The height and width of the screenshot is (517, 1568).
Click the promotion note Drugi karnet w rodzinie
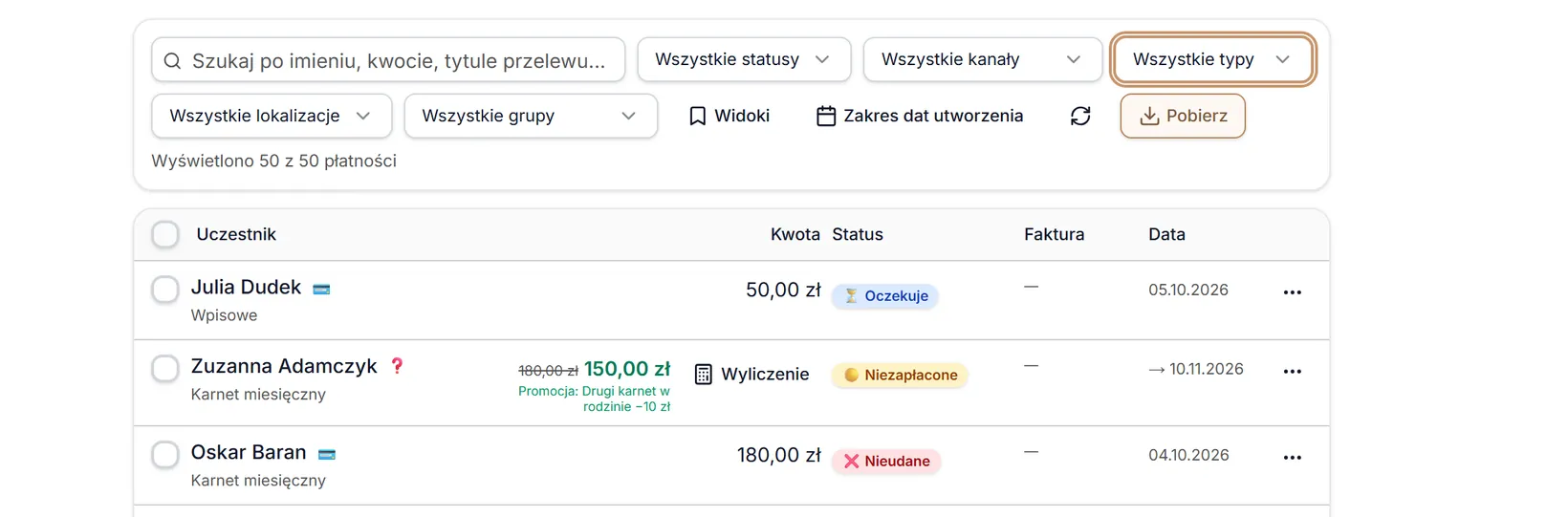click(594, 399)
